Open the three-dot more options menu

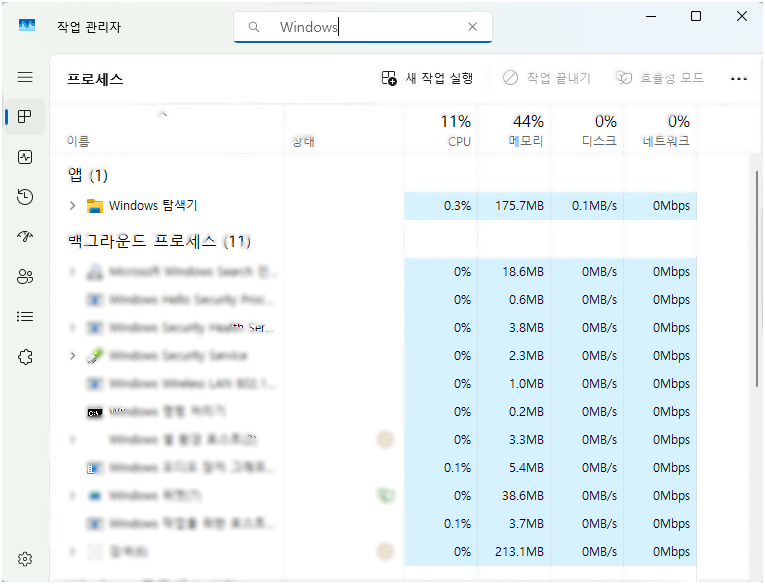click(739, 79)
